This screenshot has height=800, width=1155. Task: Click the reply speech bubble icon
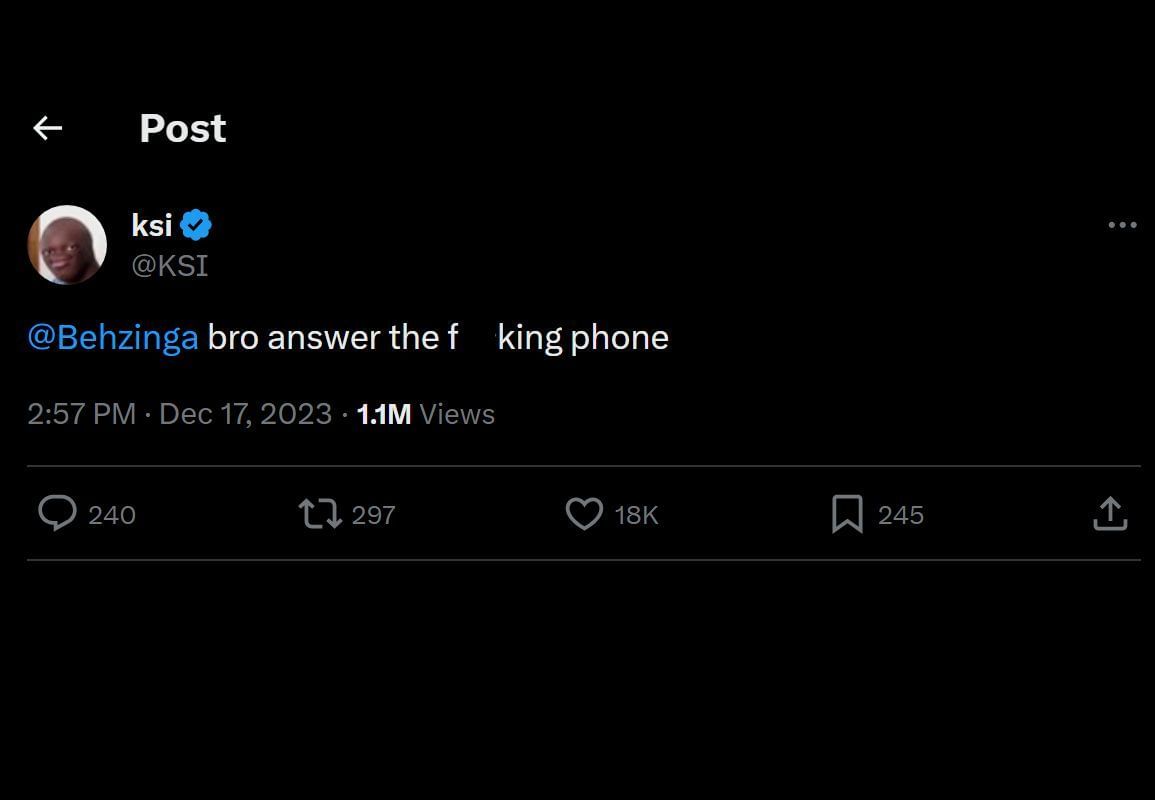57,514
